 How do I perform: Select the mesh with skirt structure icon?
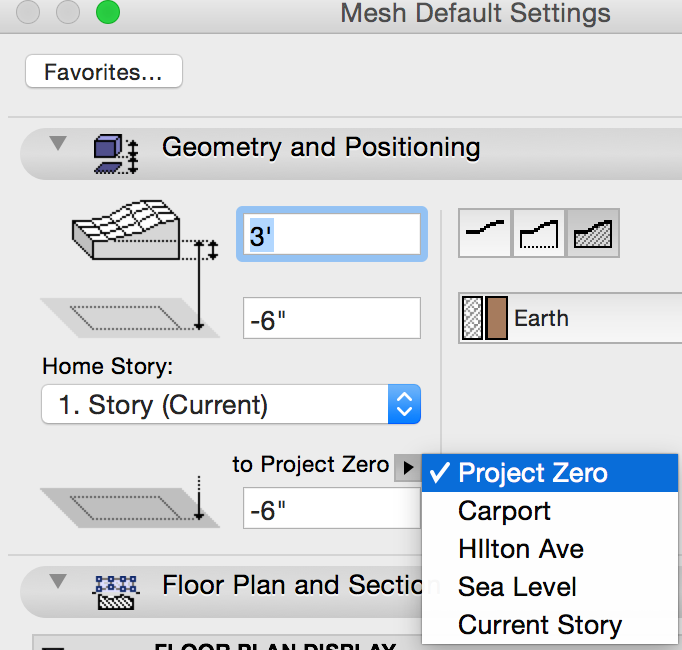tap(540, 234)
